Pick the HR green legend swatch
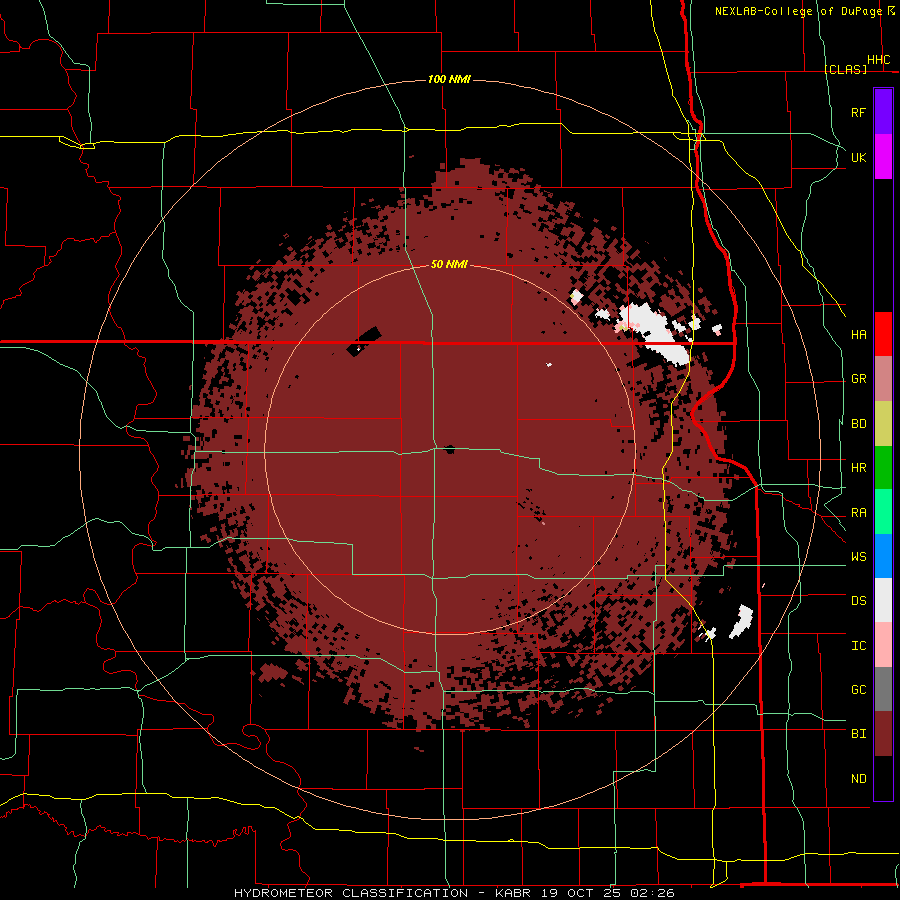 click(883, 468)
